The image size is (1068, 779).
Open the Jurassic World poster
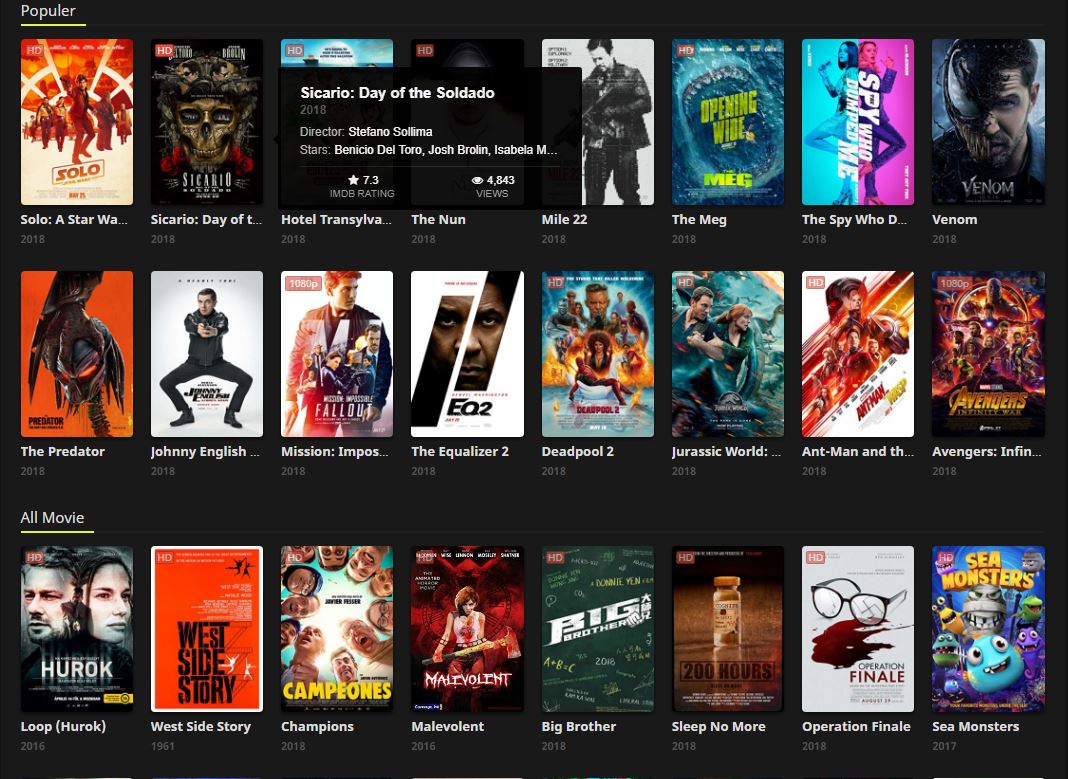point(727,354)
